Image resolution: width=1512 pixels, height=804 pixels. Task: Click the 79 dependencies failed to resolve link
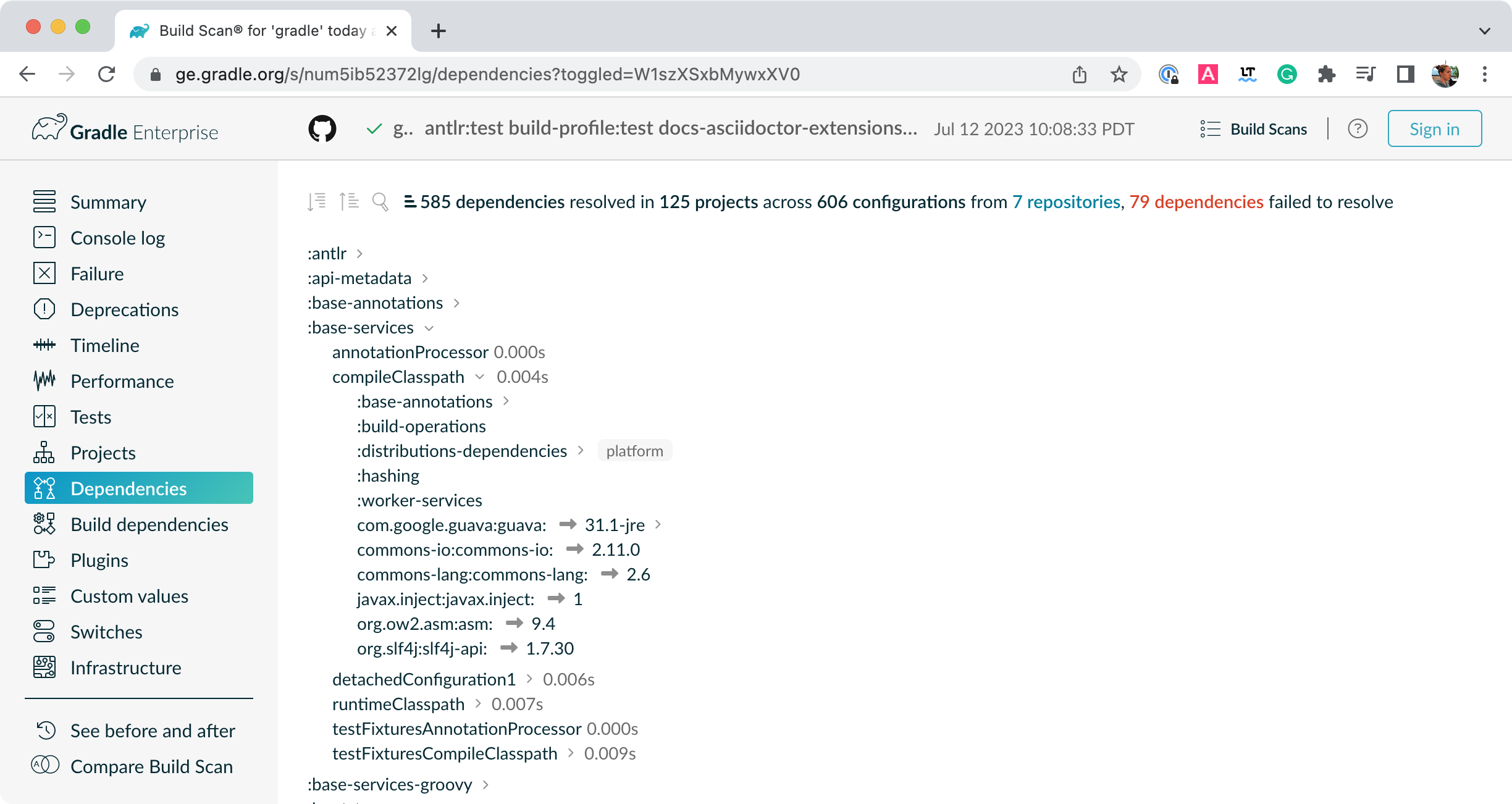click(x=1196, y=201)
